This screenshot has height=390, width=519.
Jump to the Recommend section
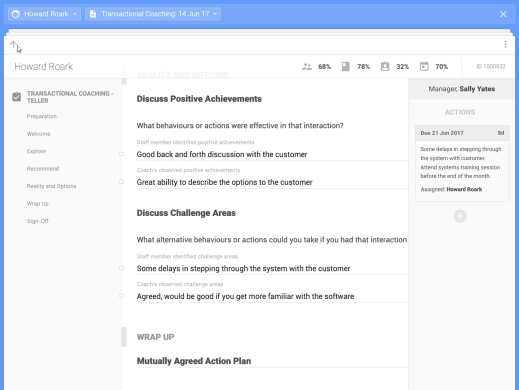(x=43, y=169)
